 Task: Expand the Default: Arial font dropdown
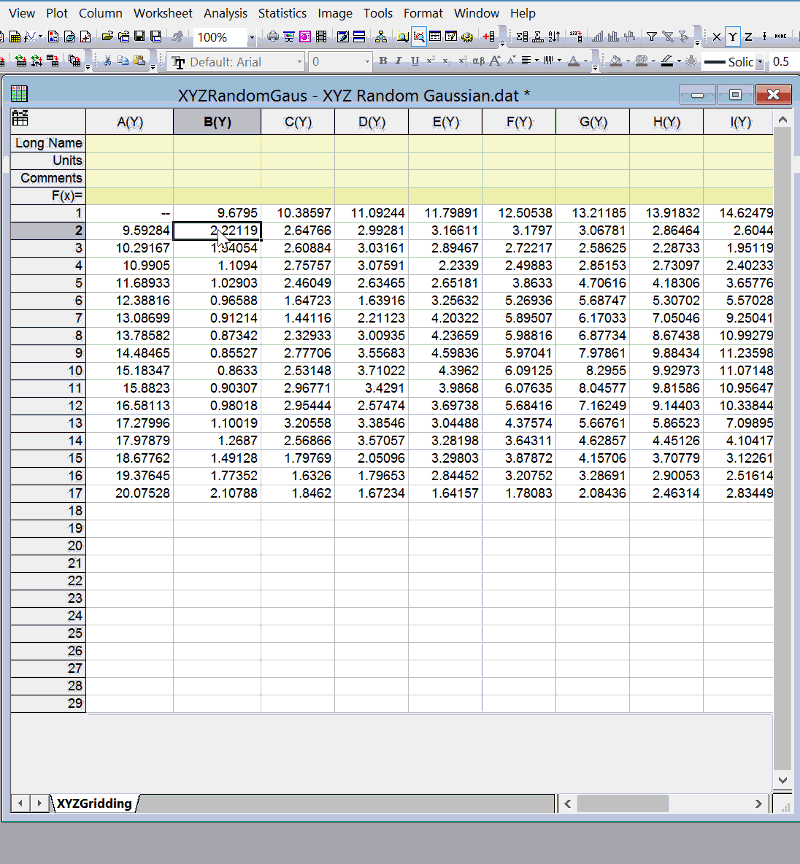[x=299, y=62]
